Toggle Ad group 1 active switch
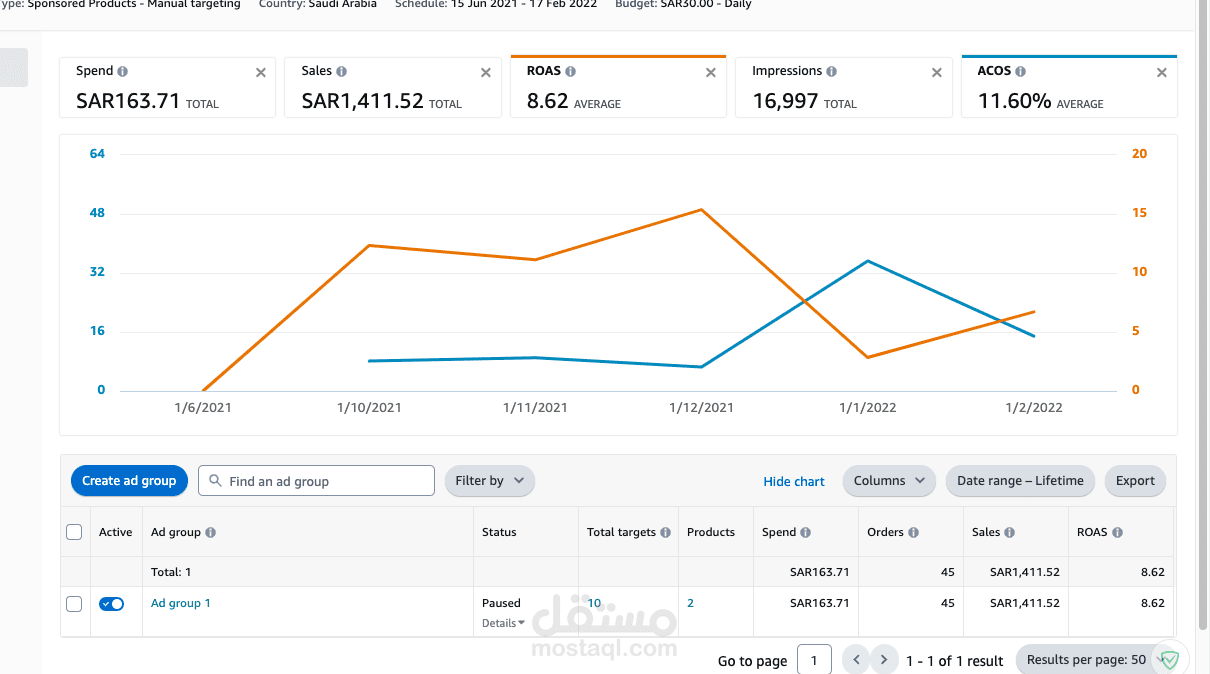 tap(111, 604)
